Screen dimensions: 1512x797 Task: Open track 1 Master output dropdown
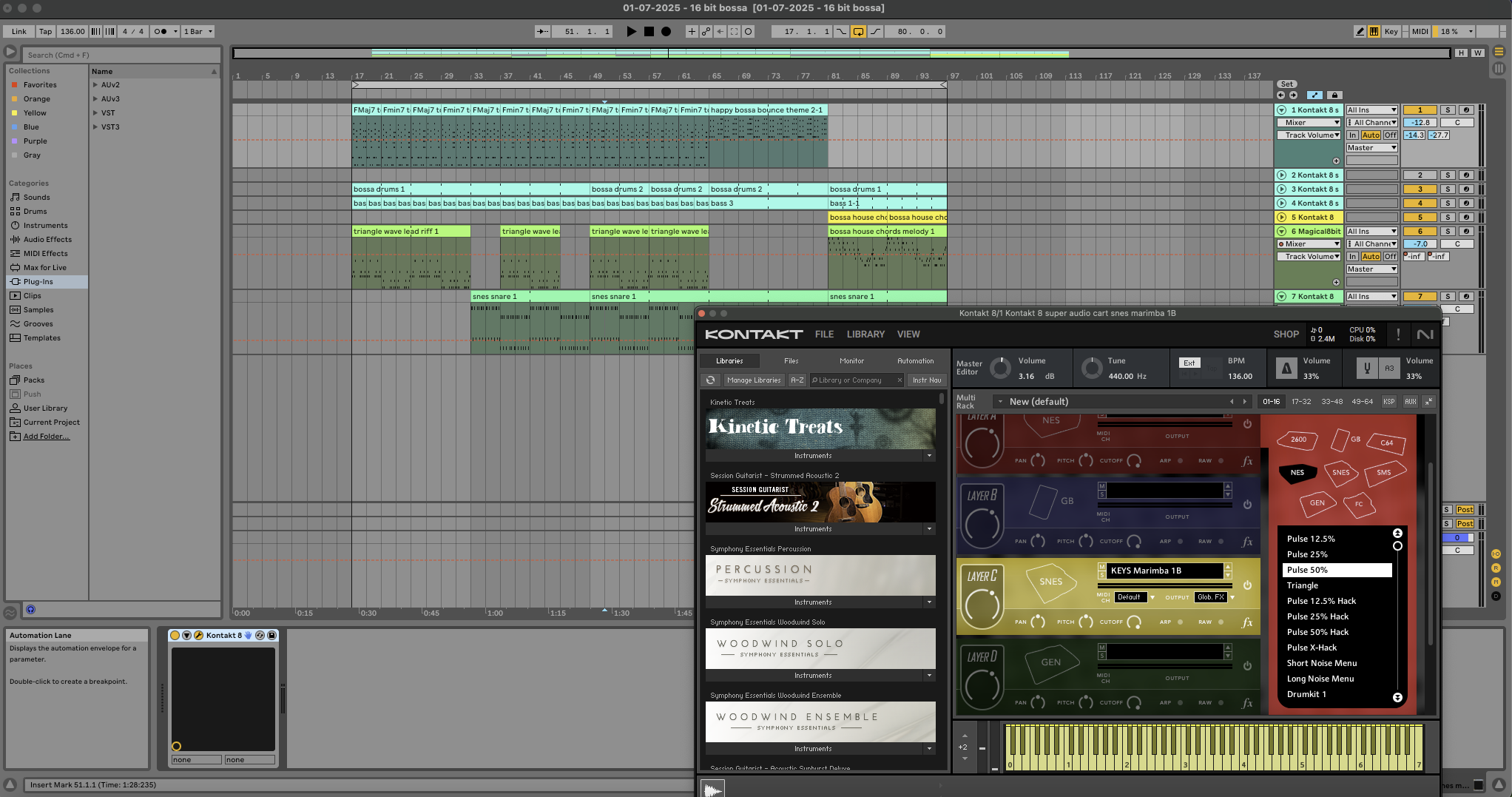pos(1371,148)
